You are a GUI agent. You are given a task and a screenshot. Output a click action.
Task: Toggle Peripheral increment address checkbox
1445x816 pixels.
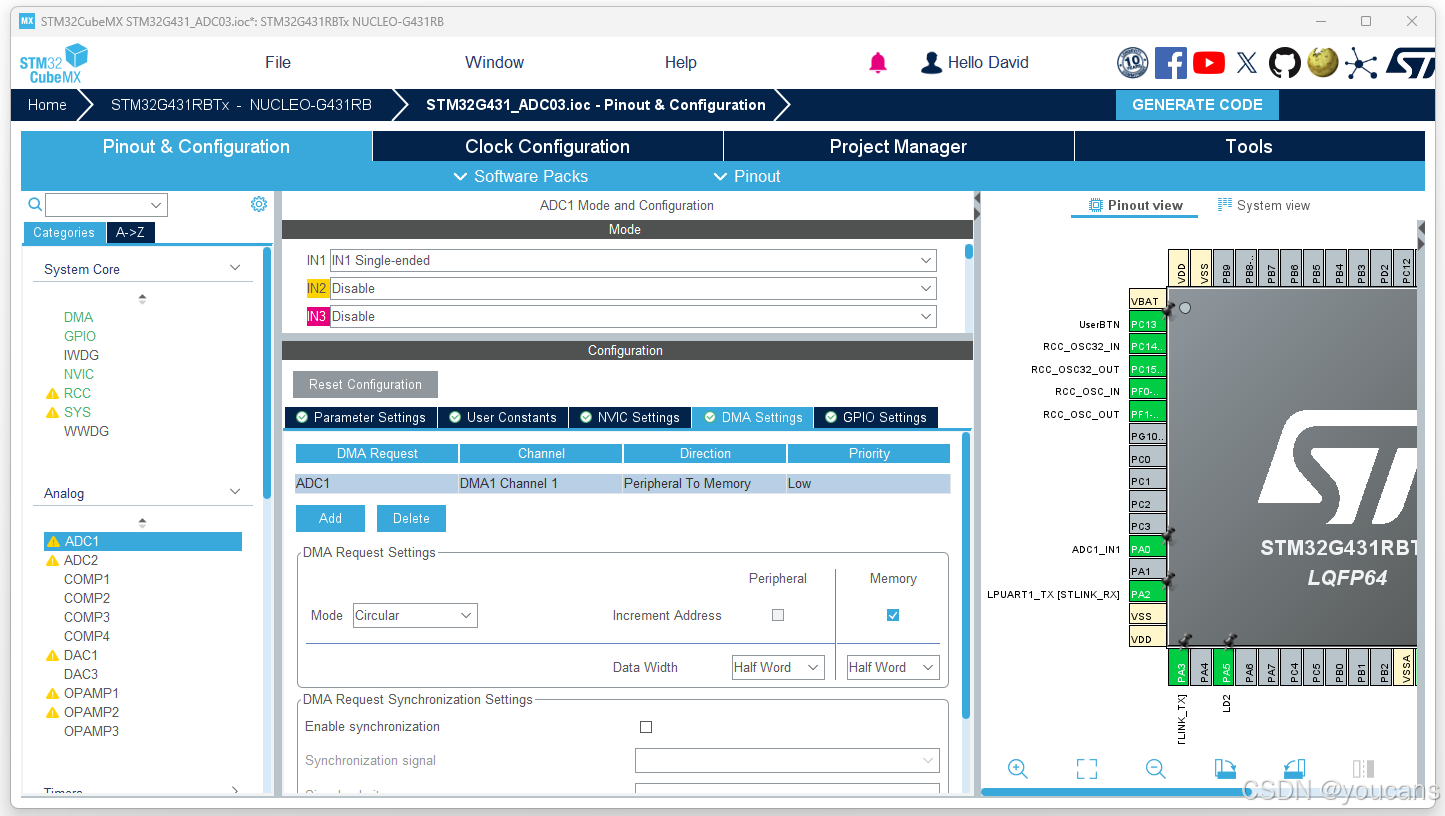[778, 615]
